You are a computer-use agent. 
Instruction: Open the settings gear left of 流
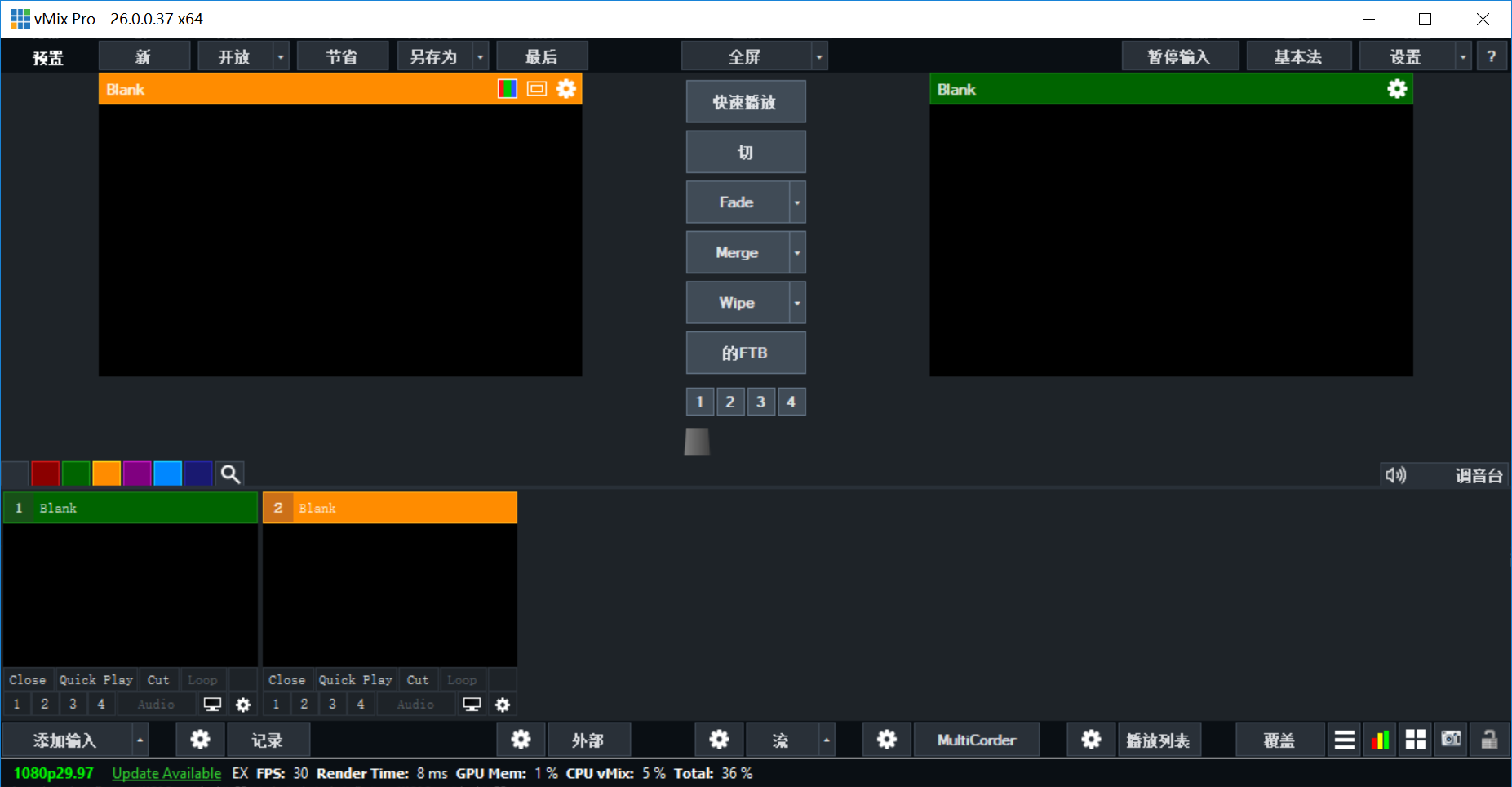tap(719, 740)
